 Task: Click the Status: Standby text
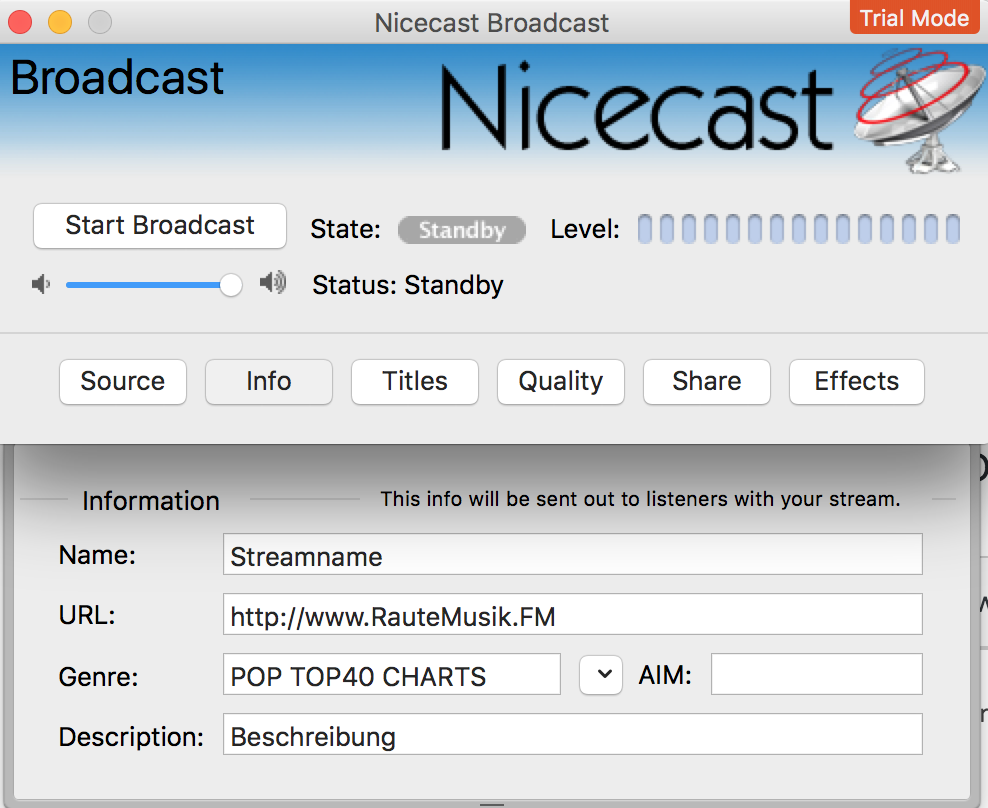pyautogui.click(x=408, y=285)
